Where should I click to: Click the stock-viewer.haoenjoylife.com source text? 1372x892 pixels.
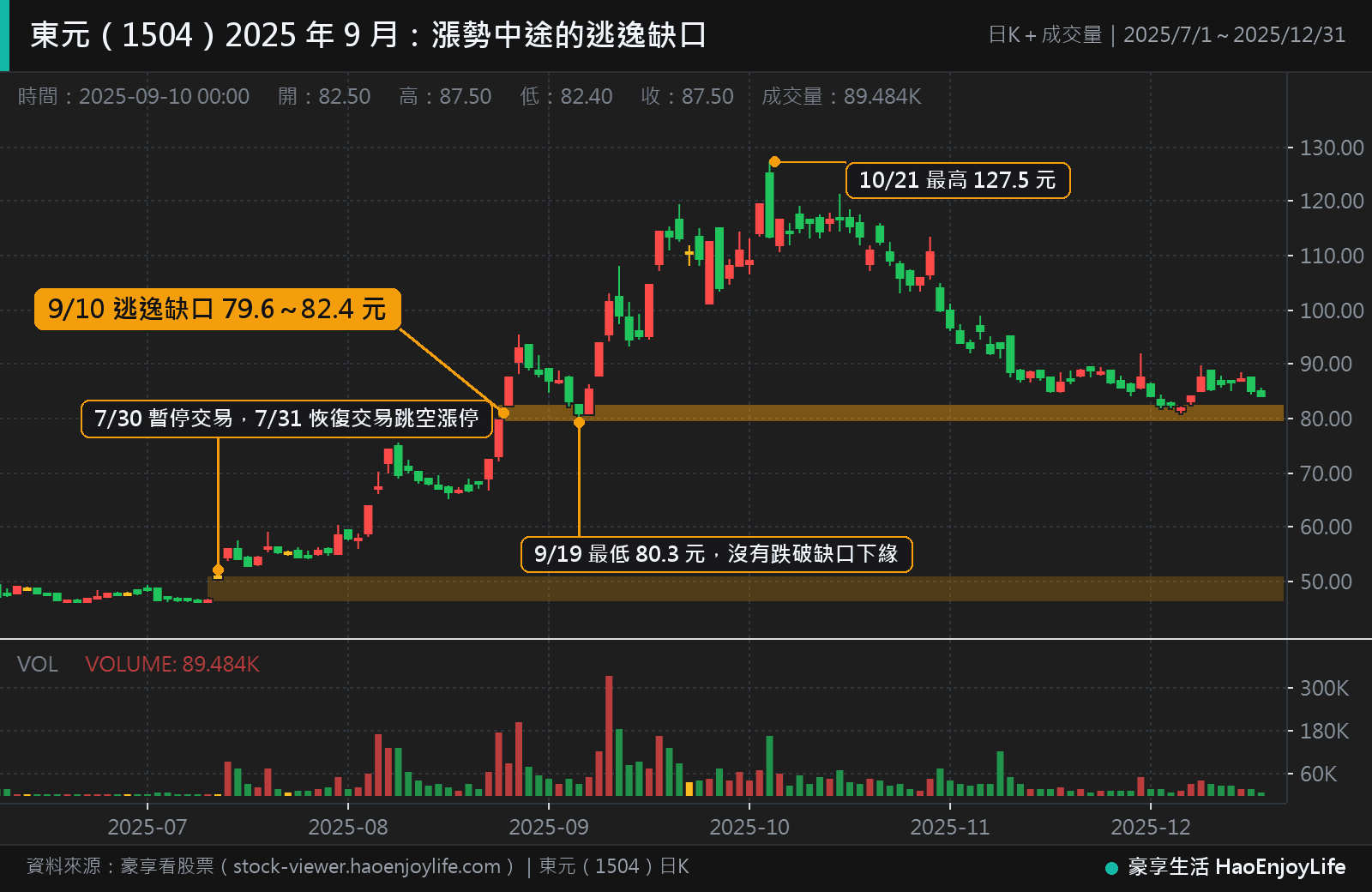(x=367, y=866)
